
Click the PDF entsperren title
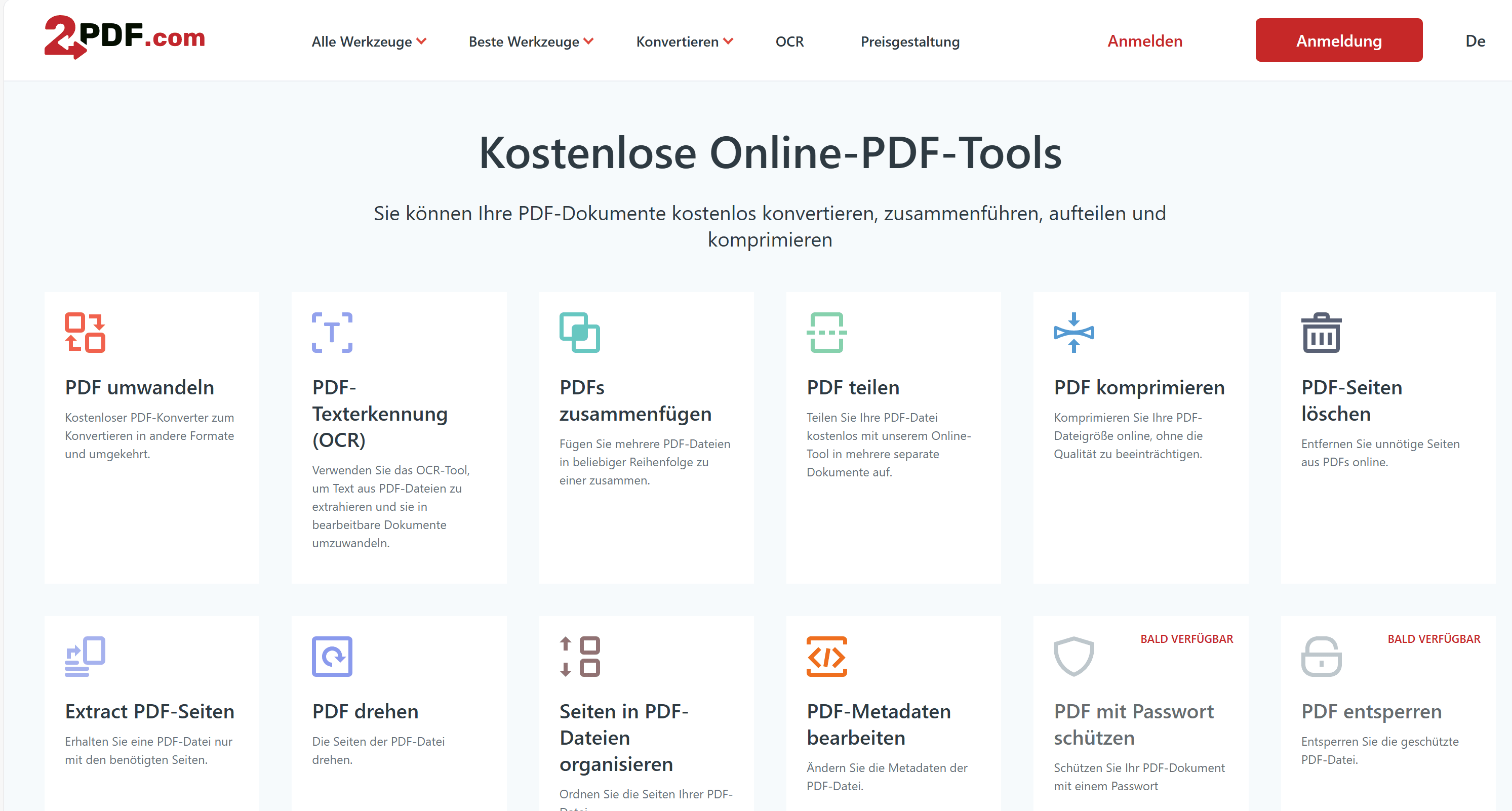pyautogui.click(x=1371, y=711)
